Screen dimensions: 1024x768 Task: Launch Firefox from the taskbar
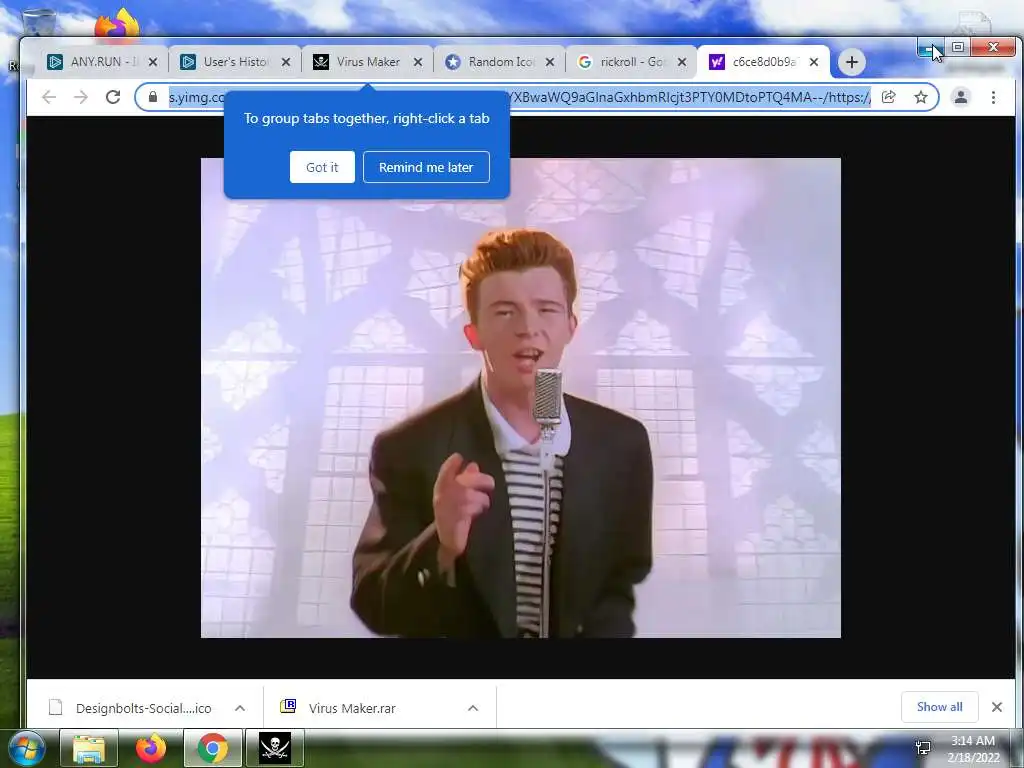[x=151, y=748]
